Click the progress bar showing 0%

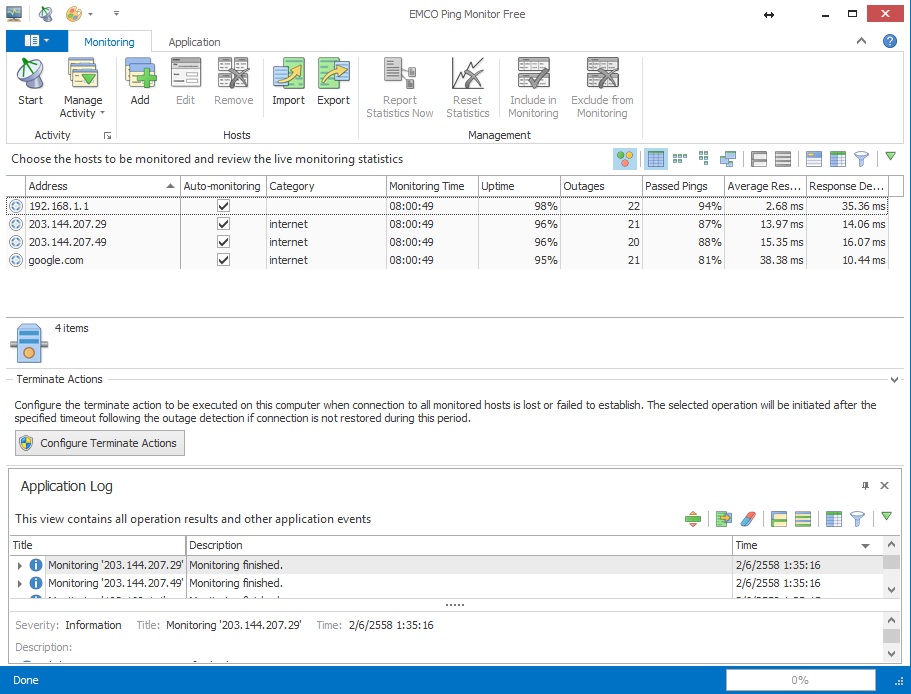click(799, 680)
